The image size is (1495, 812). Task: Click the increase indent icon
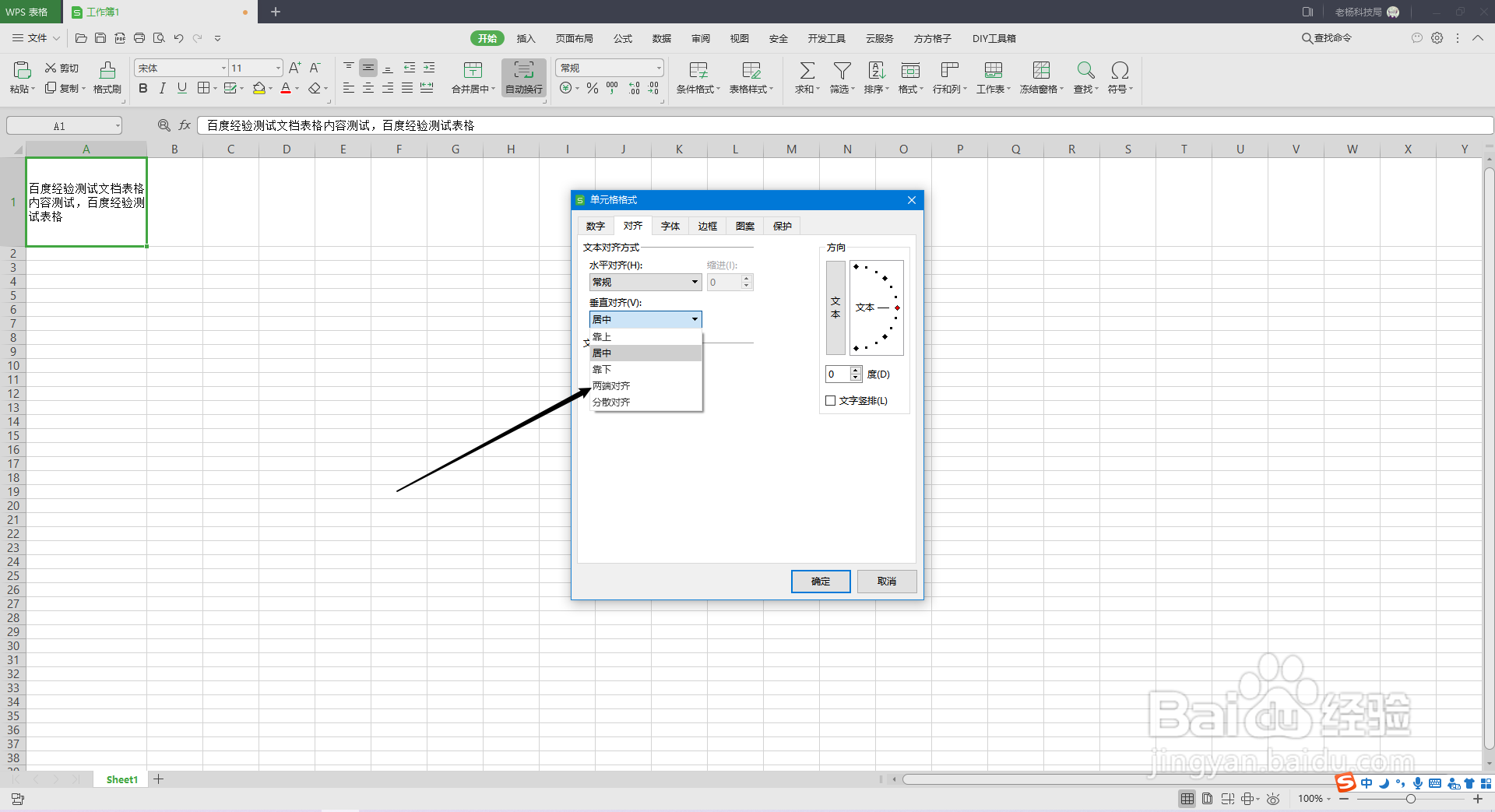429,68
